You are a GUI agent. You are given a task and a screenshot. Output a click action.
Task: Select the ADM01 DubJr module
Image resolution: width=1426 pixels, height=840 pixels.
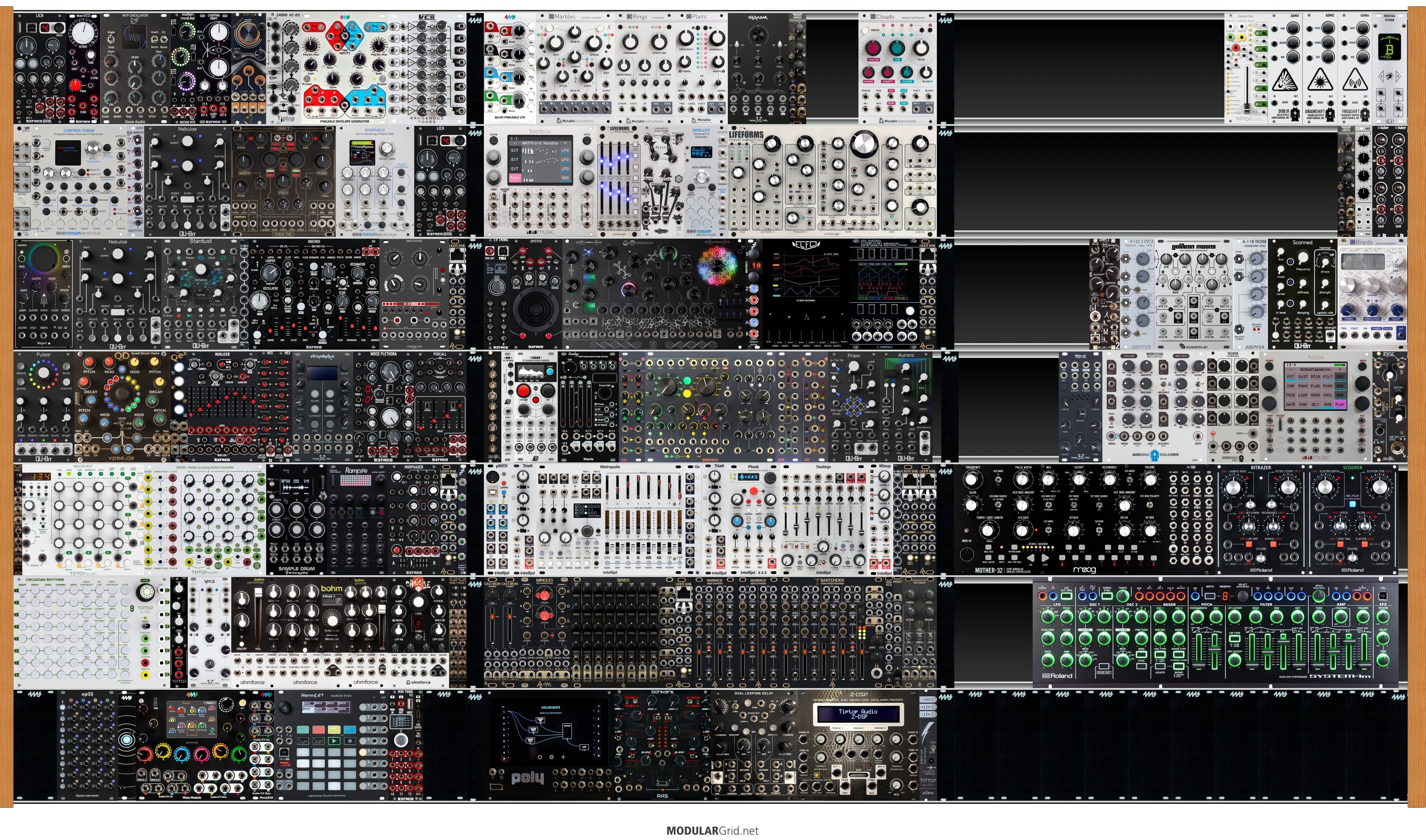(x=1285, y=68)
